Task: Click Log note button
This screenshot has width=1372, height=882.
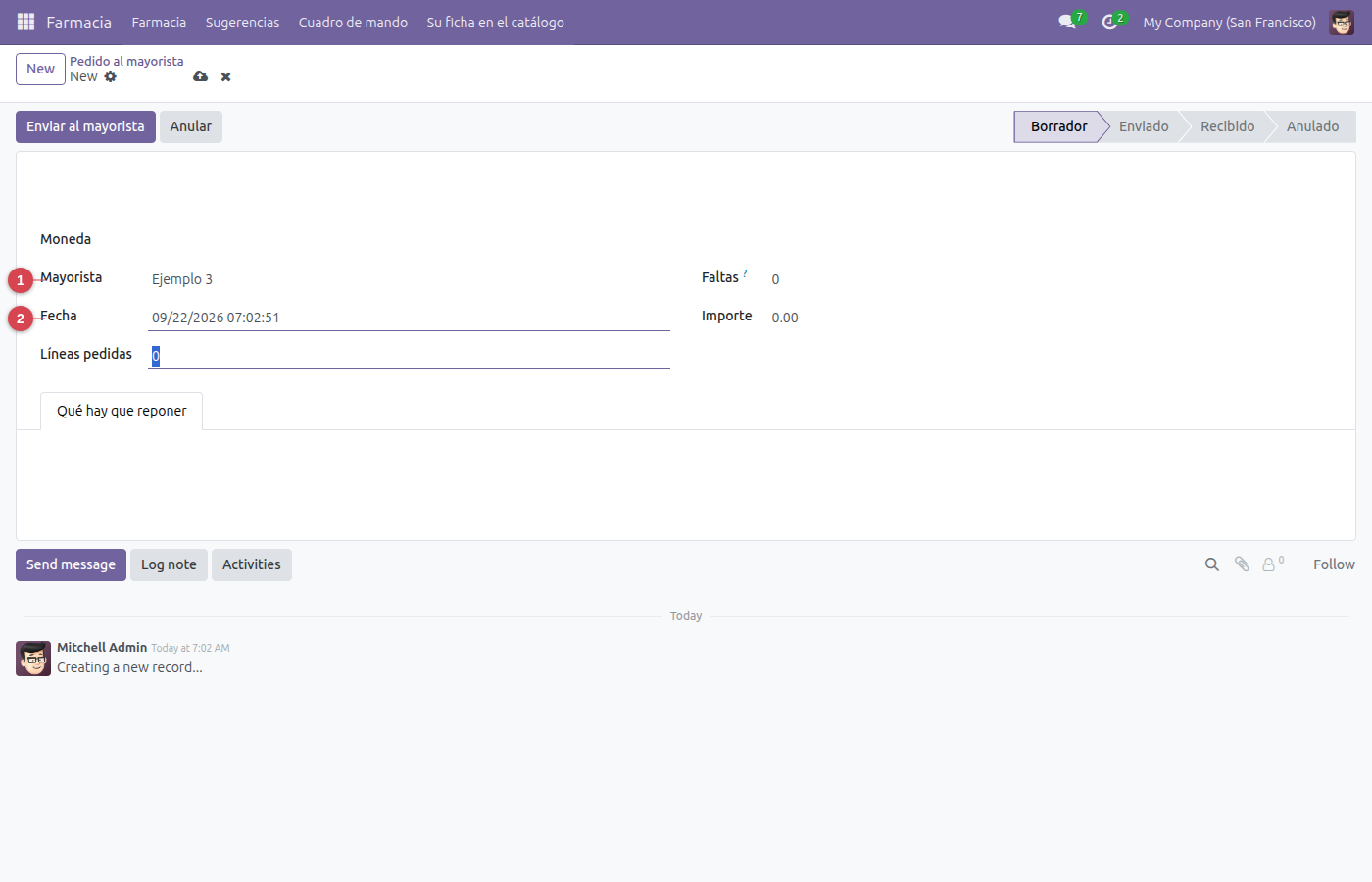Action: pyautogui.click(x=169, y=564)
